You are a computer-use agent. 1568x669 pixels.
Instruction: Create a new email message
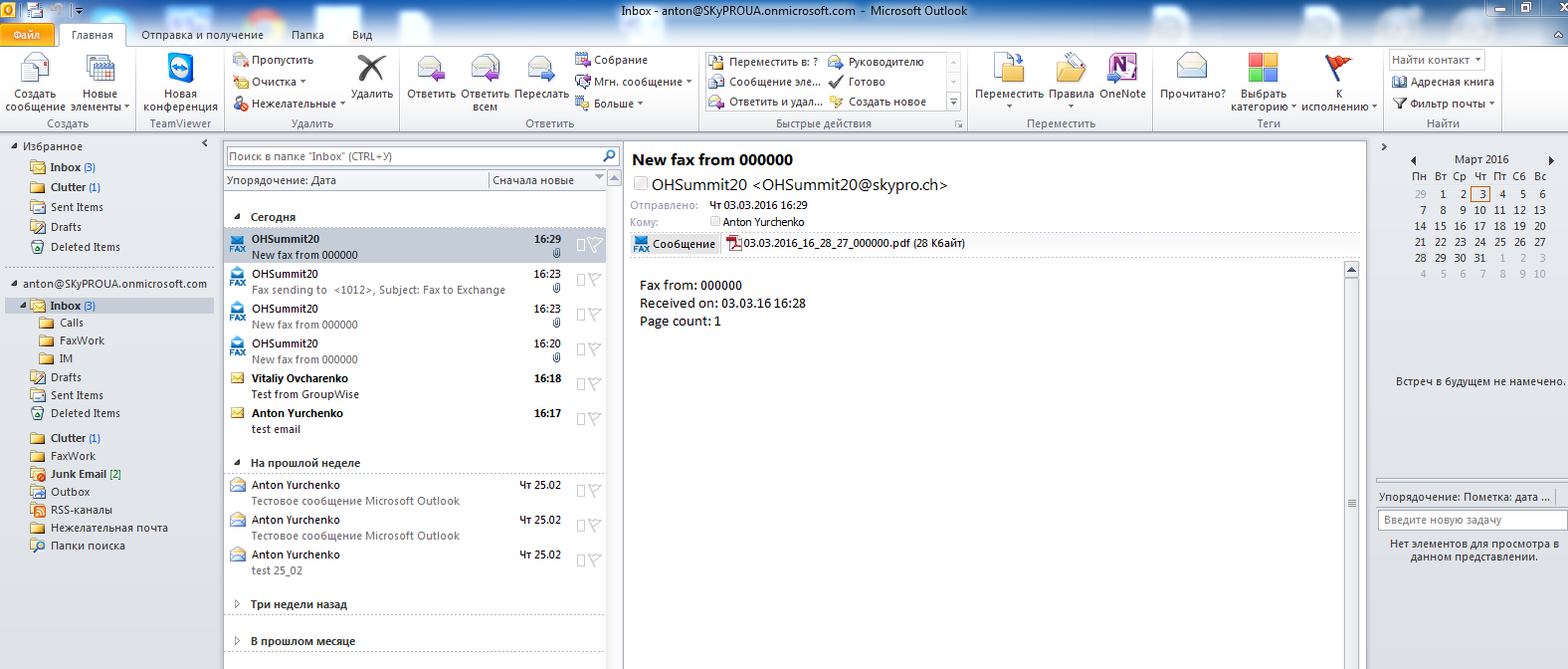(x=35, y=83)
